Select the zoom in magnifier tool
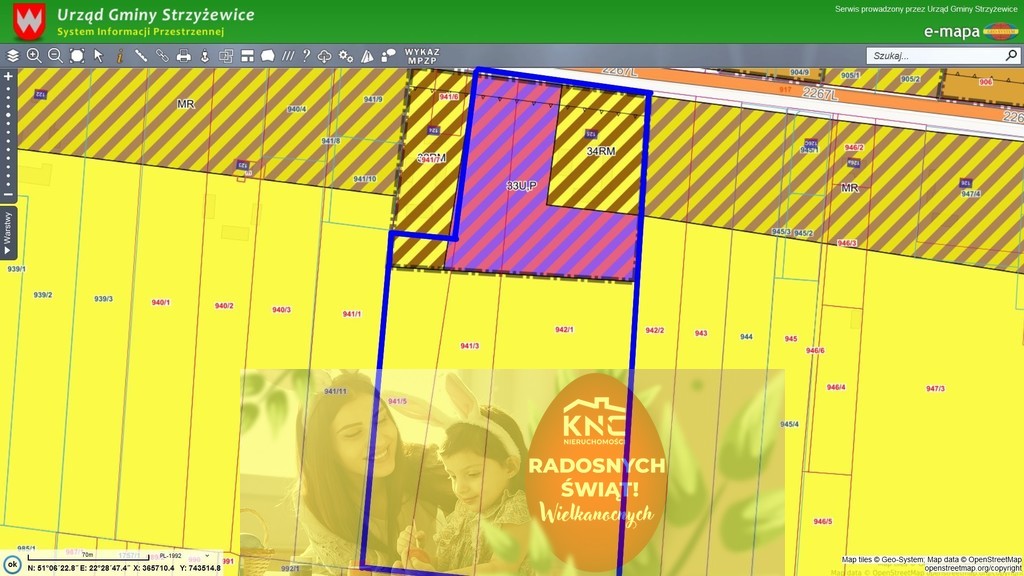 point(34,56)
